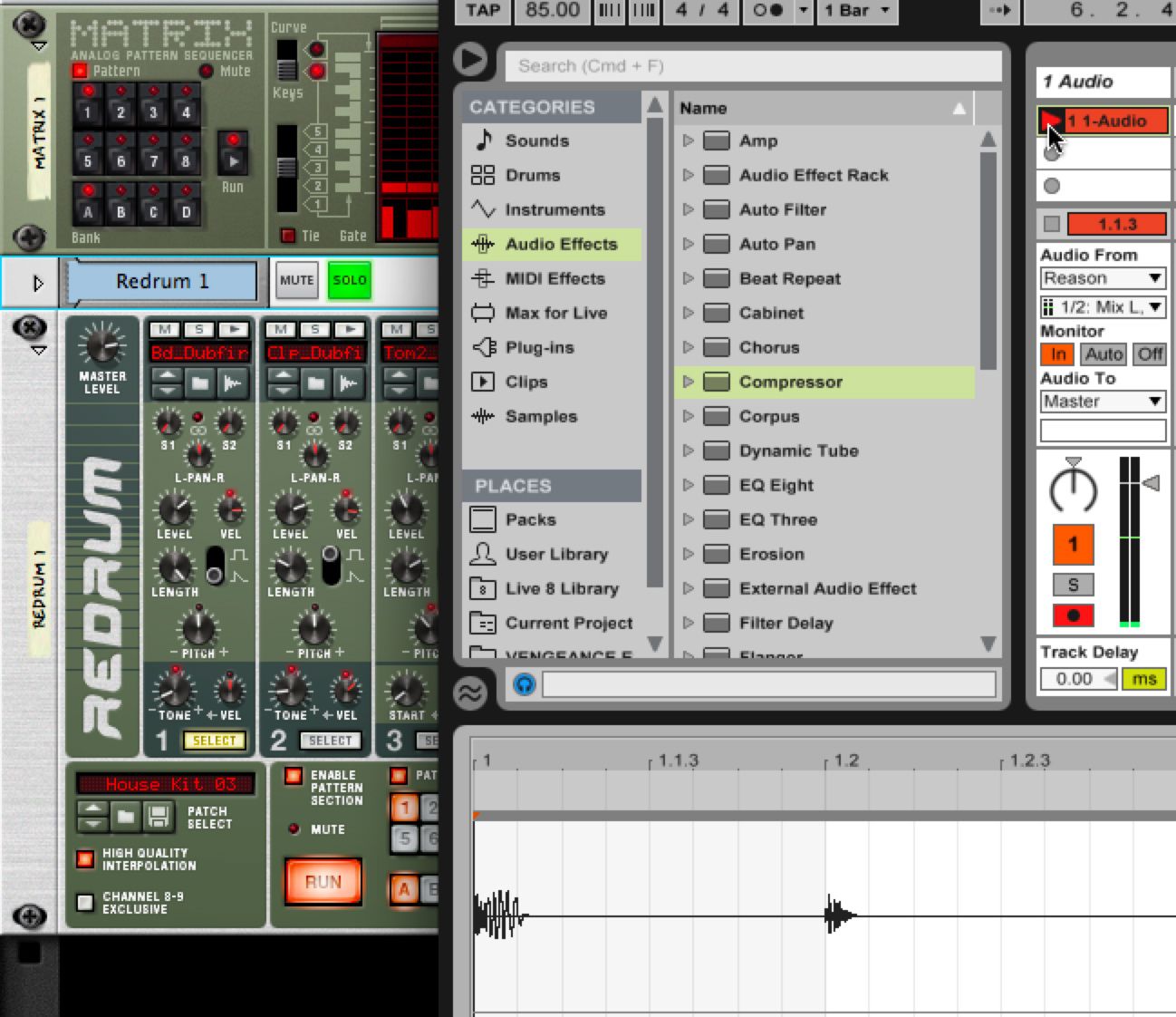This screenshot has width=1176, height=1017.
Task: Select the Beat Repeat effect
Action: (790, 278)
